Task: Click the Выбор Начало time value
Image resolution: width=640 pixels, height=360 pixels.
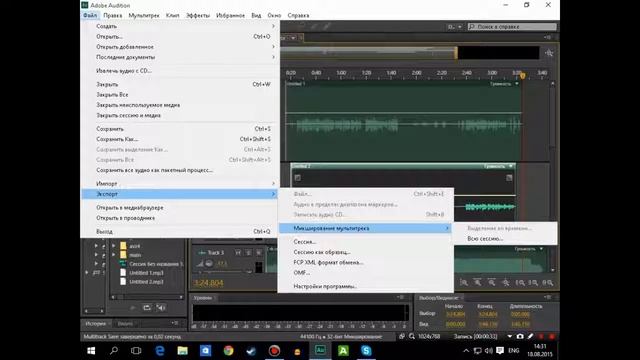Action: coord(456,314)
